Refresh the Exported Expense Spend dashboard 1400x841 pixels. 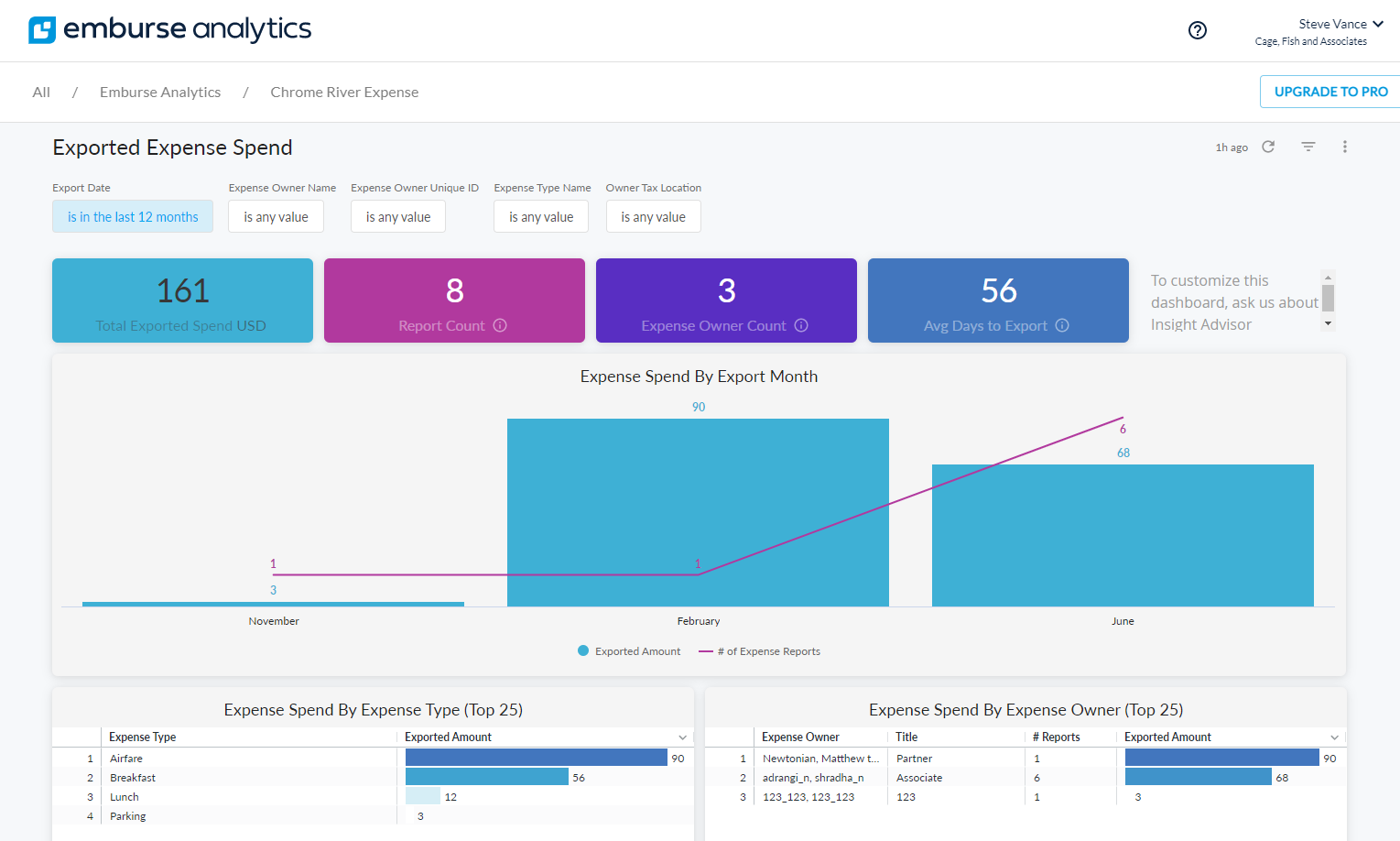1268,147
